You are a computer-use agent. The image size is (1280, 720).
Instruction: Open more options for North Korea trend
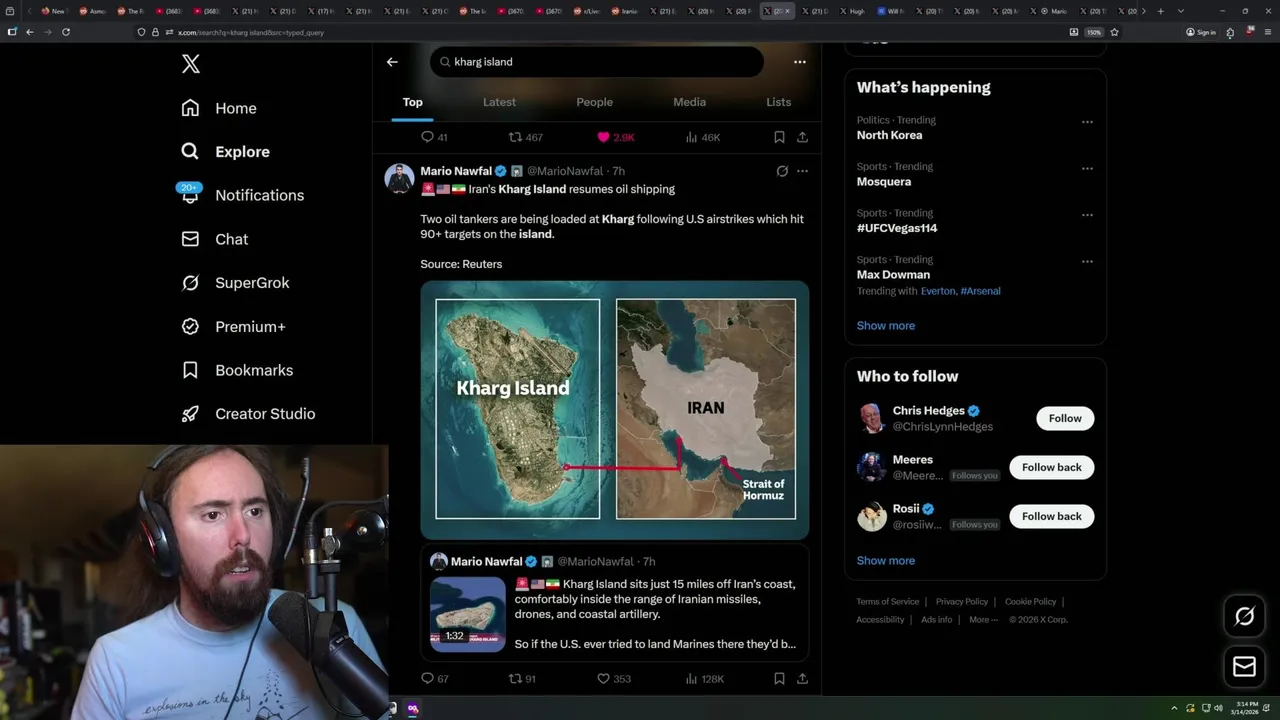1087,122
